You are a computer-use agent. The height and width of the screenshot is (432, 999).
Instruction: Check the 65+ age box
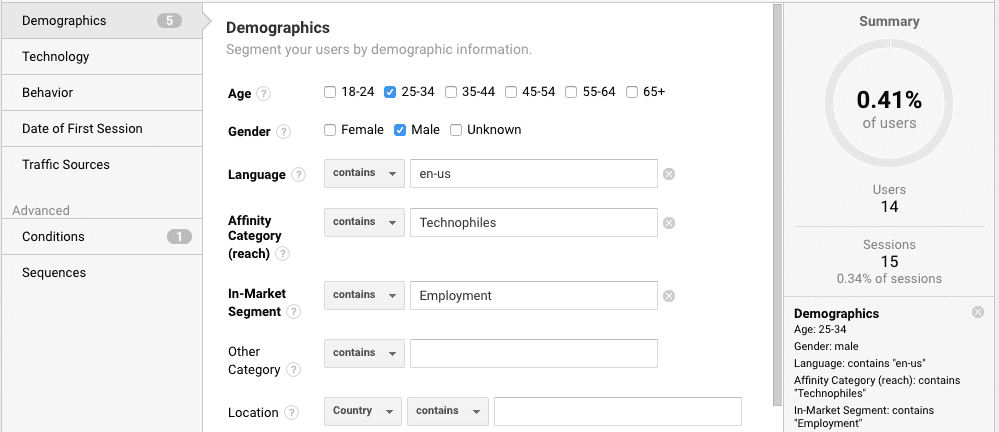coord(631,92)
